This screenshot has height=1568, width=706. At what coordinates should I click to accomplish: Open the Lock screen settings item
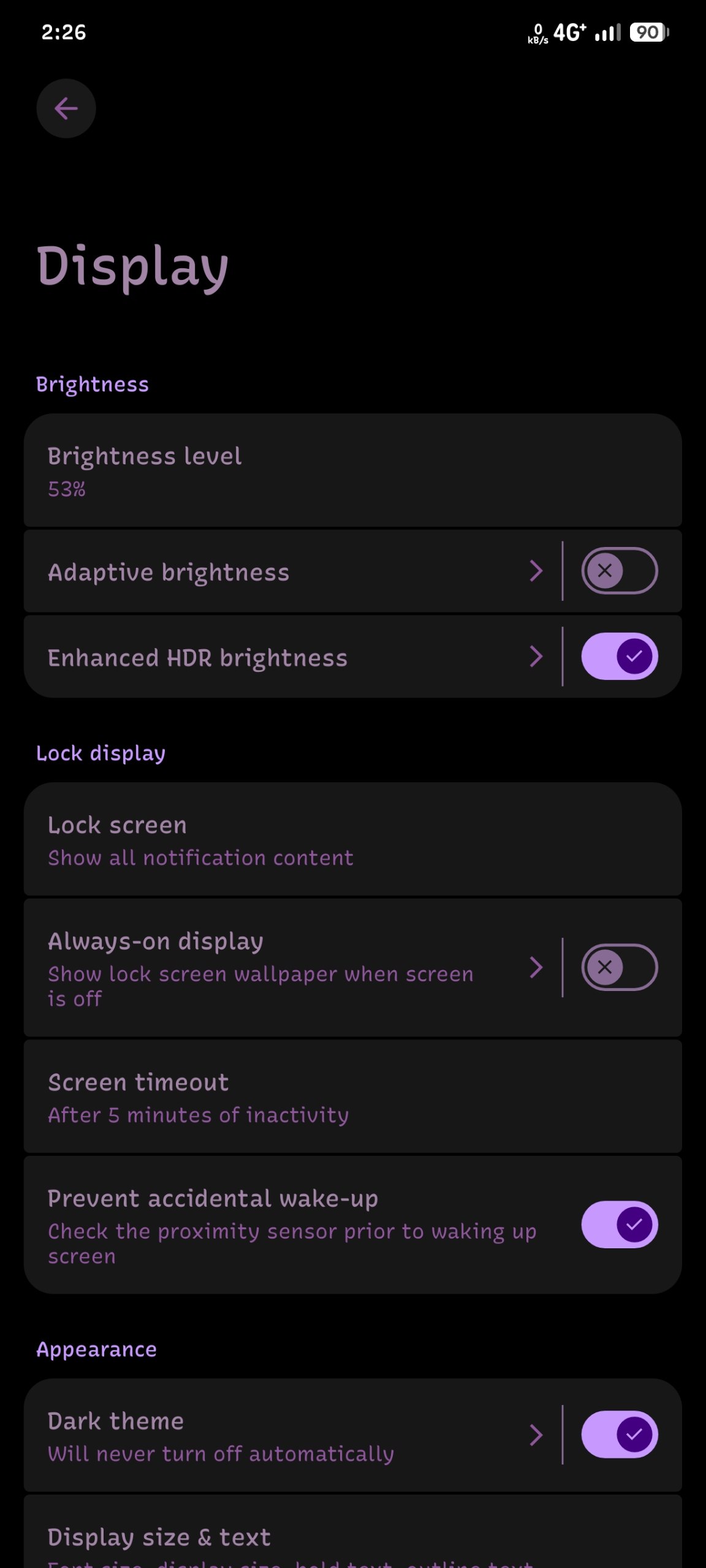(x=353, y=839)
